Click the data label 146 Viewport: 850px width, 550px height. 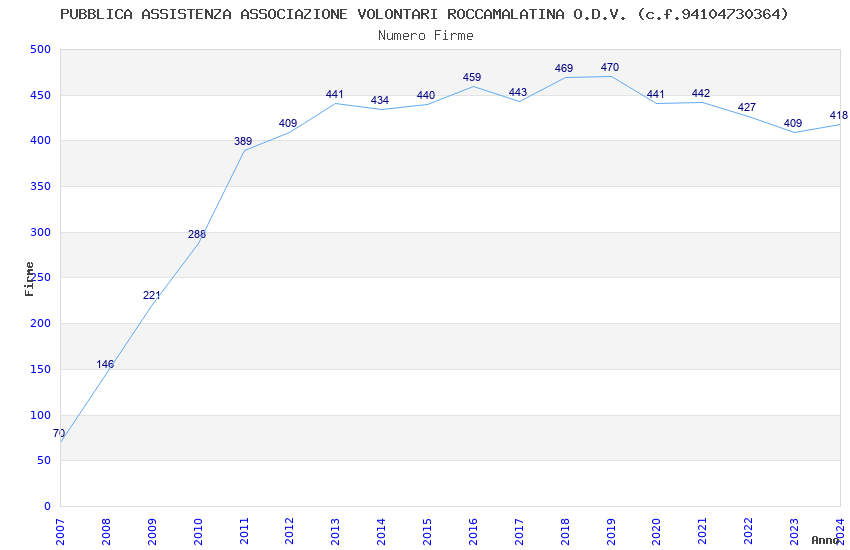point(105,364)
